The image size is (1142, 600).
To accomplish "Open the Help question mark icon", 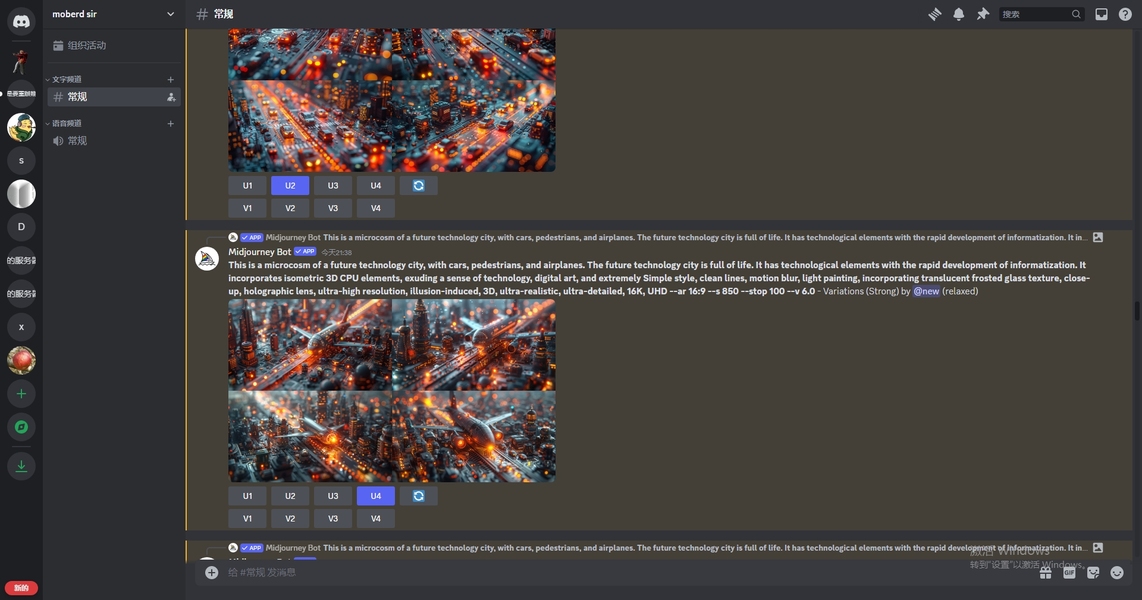I will [1125, 14].
